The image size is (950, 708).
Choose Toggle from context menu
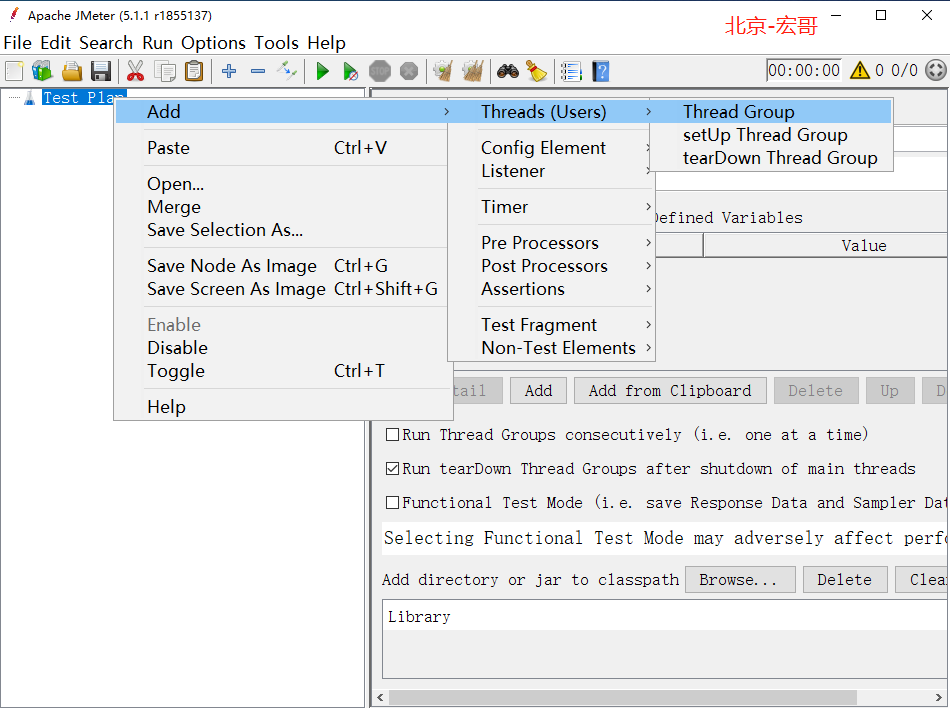[x=282, y=371]
